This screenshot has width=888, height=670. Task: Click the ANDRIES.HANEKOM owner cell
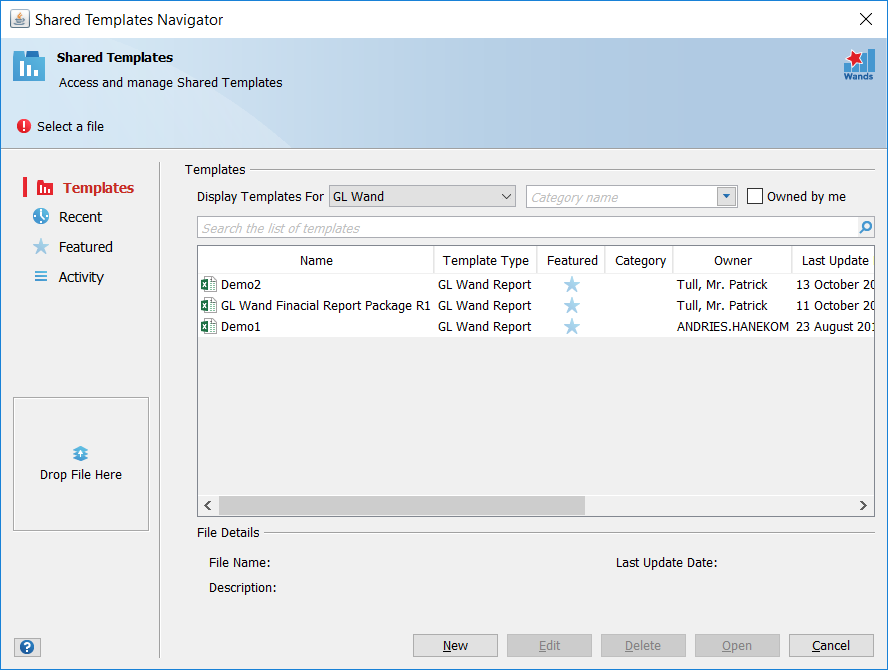click(x=733, y=327)
